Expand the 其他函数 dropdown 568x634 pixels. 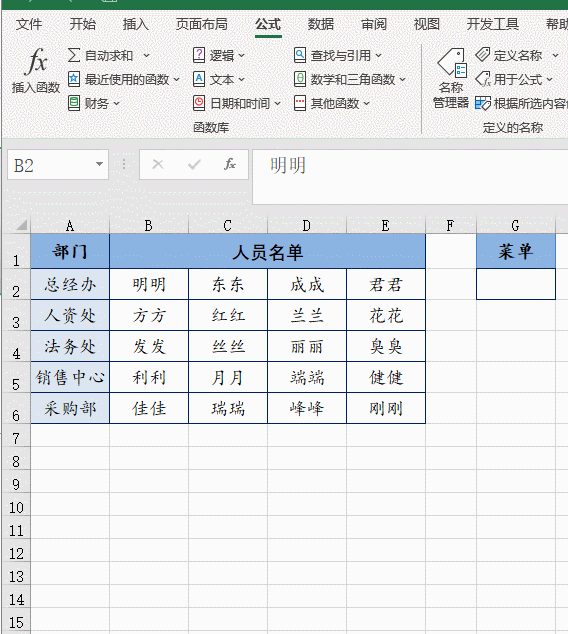[366, 104]
